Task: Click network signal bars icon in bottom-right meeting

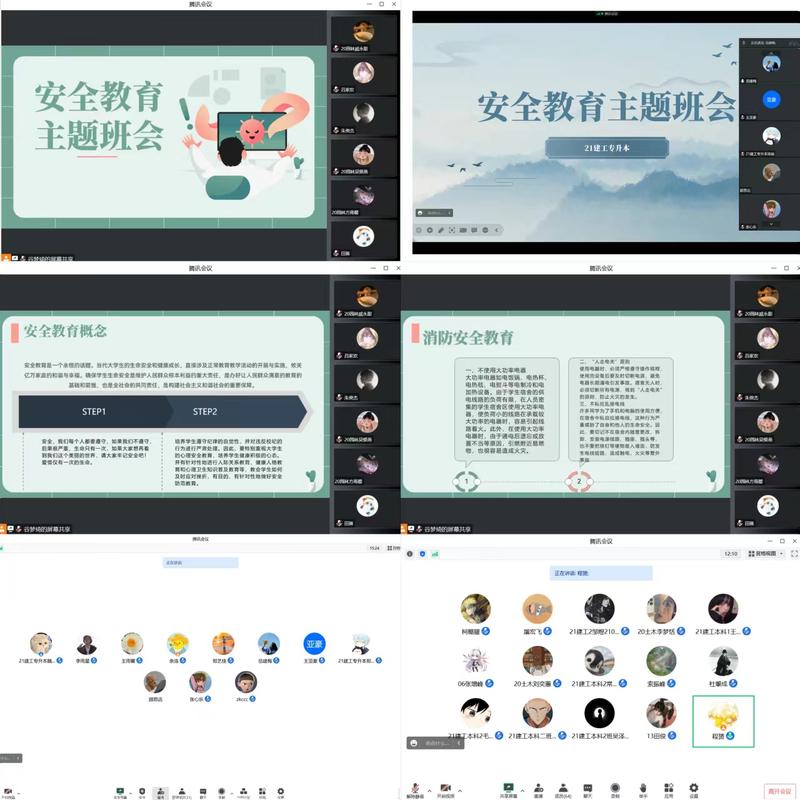Action: tap(436, 553)
